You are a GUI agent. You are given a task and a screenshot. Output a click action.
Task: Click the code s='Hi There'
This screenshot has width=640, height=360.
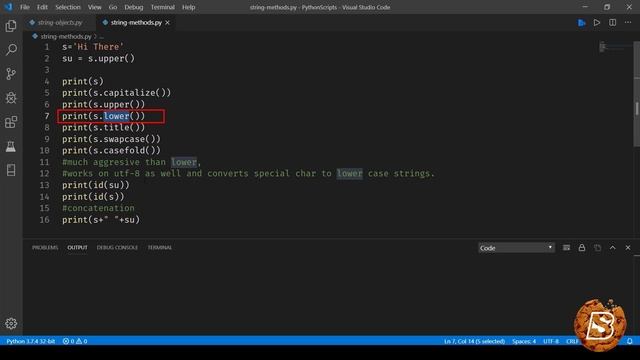click(x=93, y=47)
